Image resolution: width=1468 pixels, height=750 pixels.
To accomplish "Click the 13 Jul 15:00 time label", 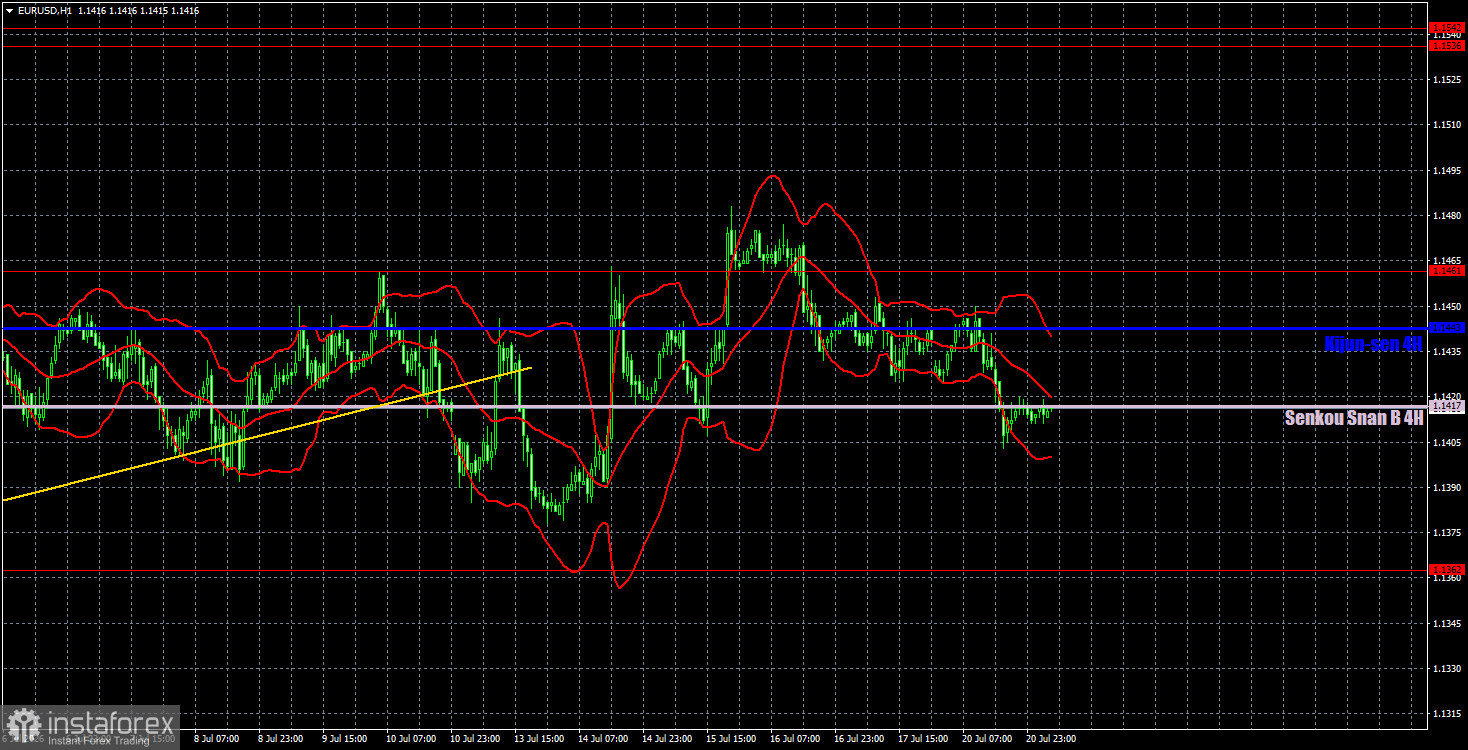I will [537, 739].
